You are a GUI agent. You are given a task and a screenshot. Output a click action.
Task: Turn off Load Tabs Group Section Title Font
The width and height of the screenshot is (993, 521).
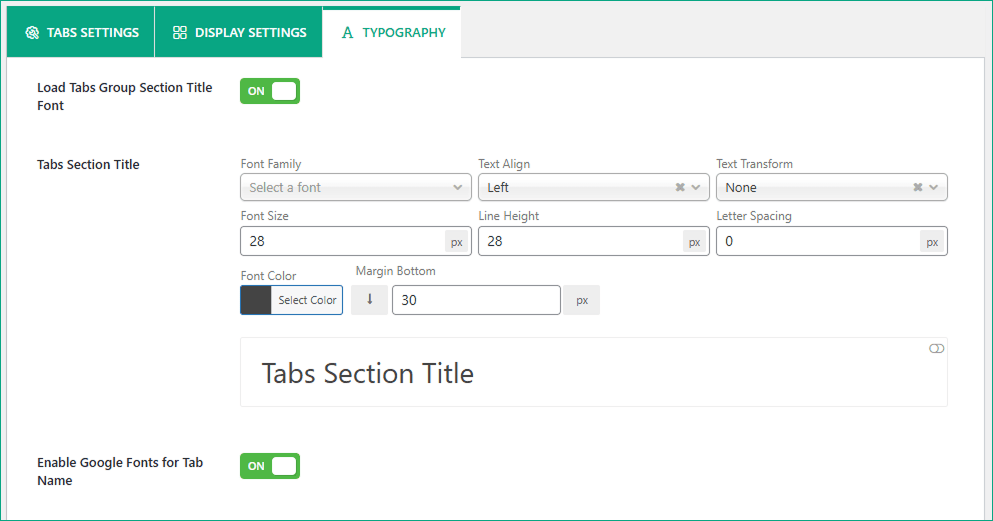pos(270,91)
